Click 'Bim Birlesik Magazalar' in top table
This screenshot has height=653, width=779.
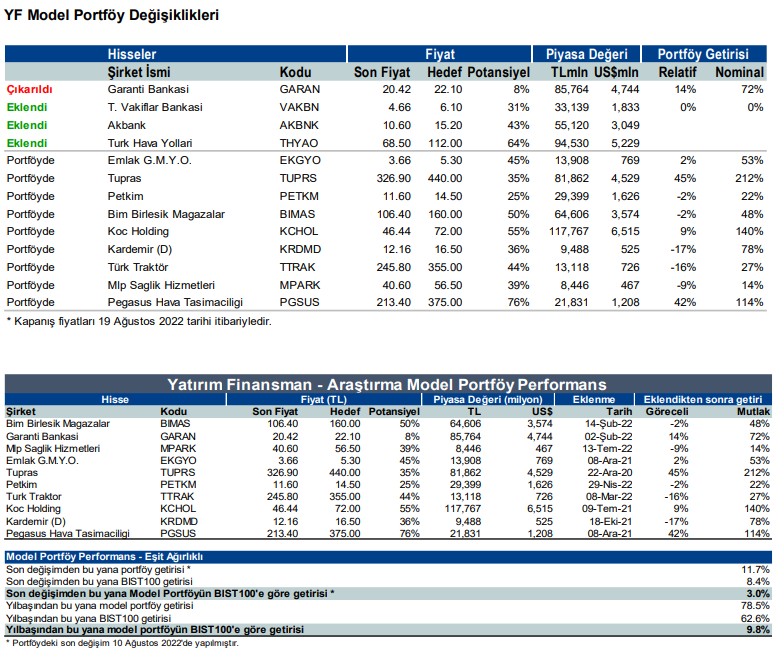(166, 214)
